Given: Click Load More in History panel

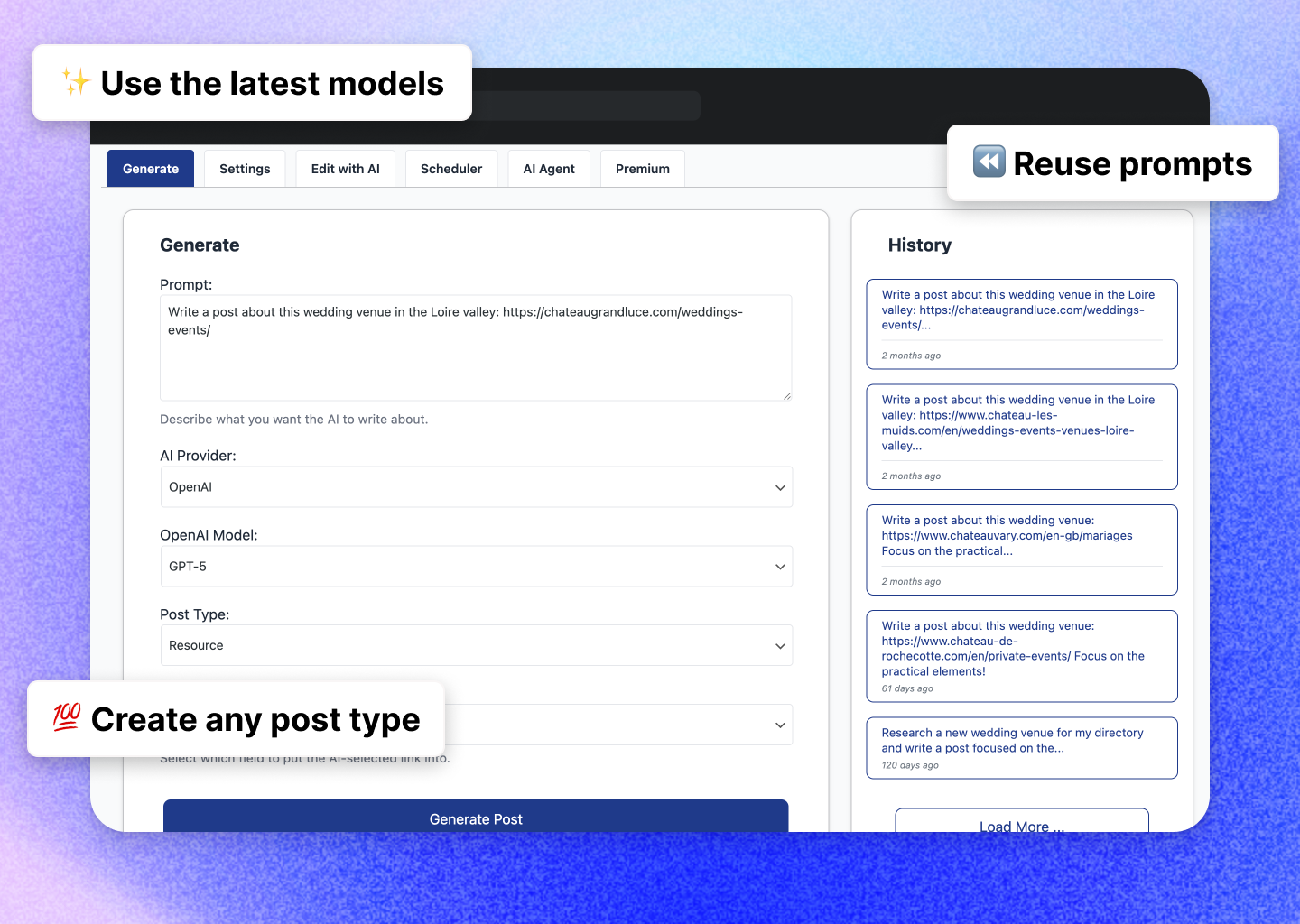Looking at the screenshot, I should (x=1021, y=822).
